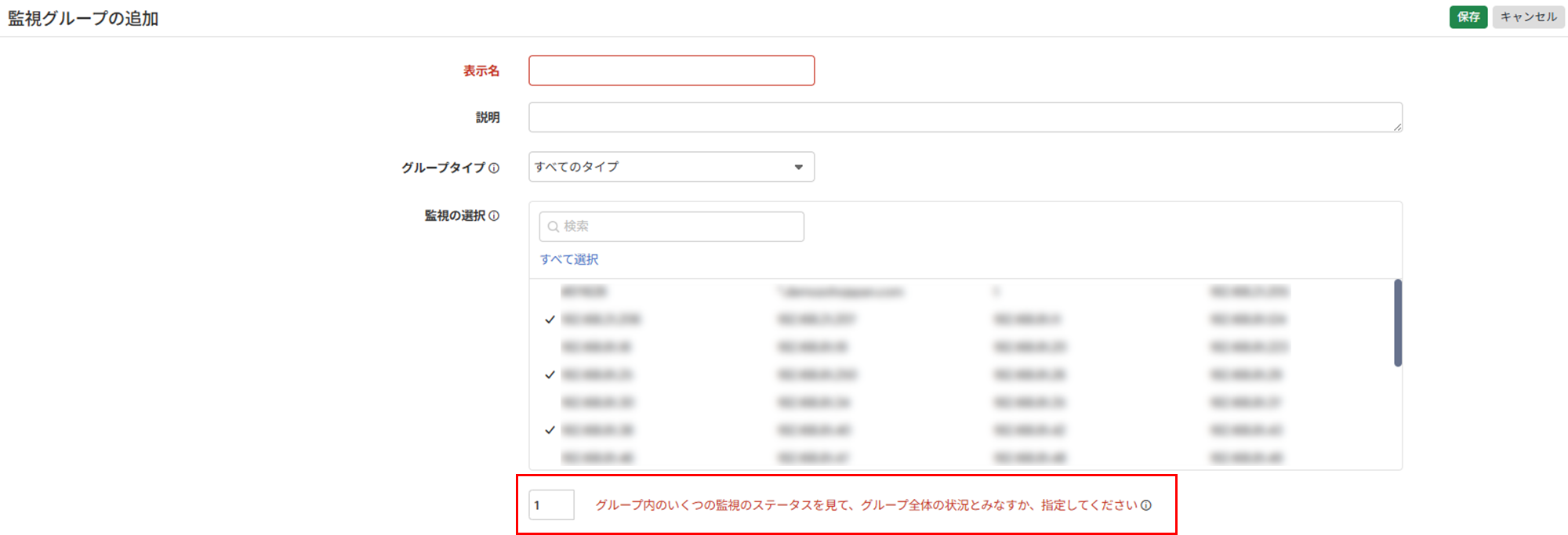This screenshot has width=1568, height=535.
Task: Click the magnifier icon in the monitor search box
Action: (553, 226)
